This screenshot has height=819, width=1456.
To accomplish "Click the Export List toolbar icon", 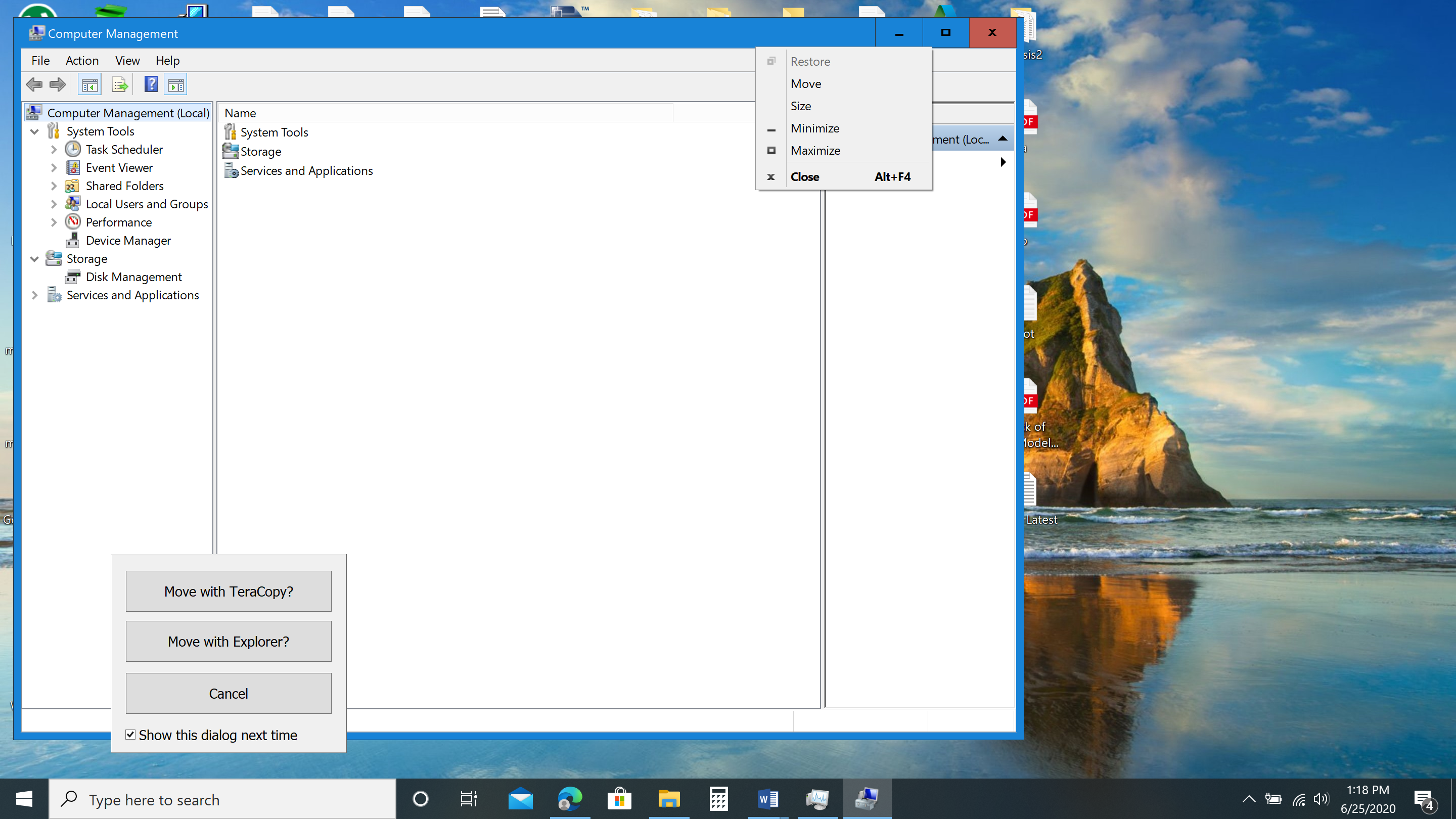I will (x=119, y=85).
